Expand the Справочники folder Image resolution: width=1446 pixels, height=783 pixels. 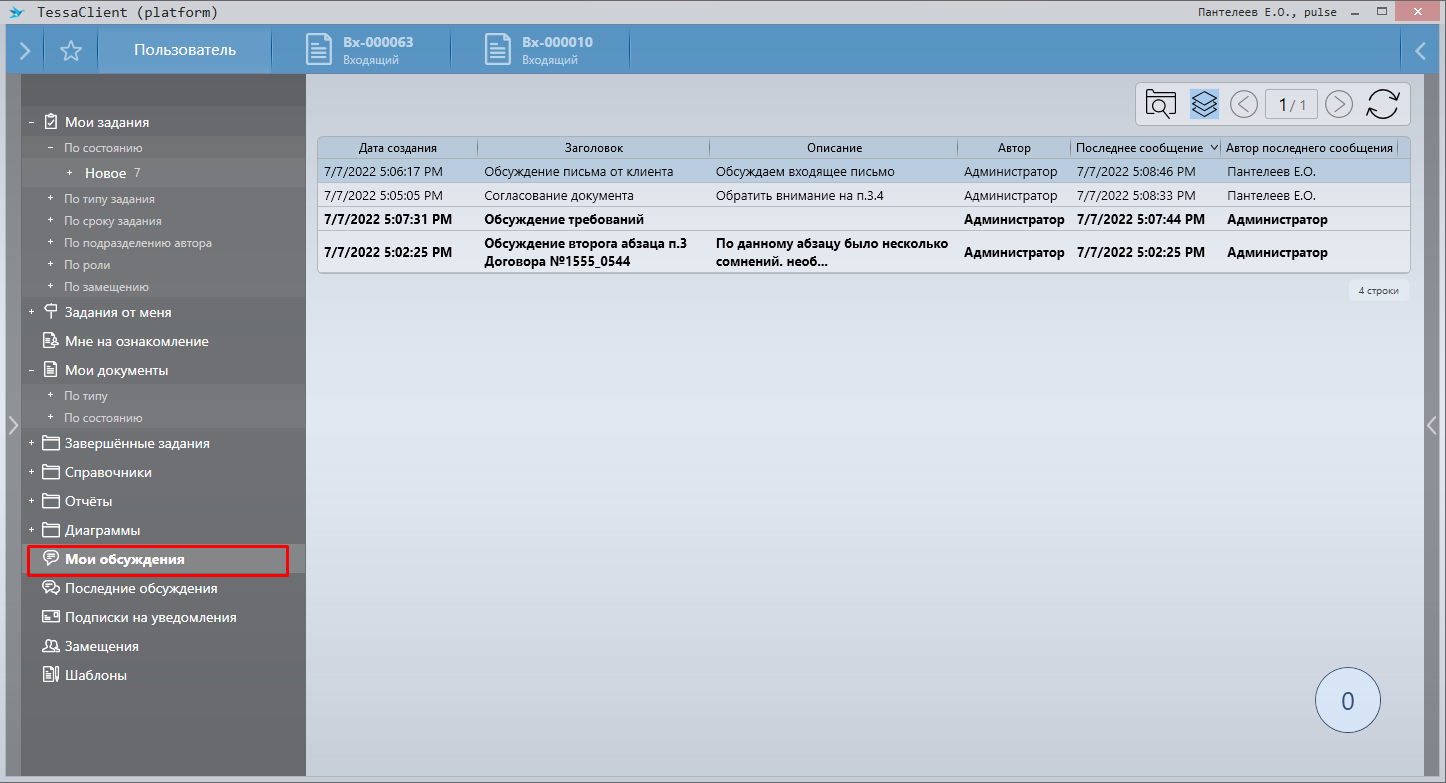31,472
